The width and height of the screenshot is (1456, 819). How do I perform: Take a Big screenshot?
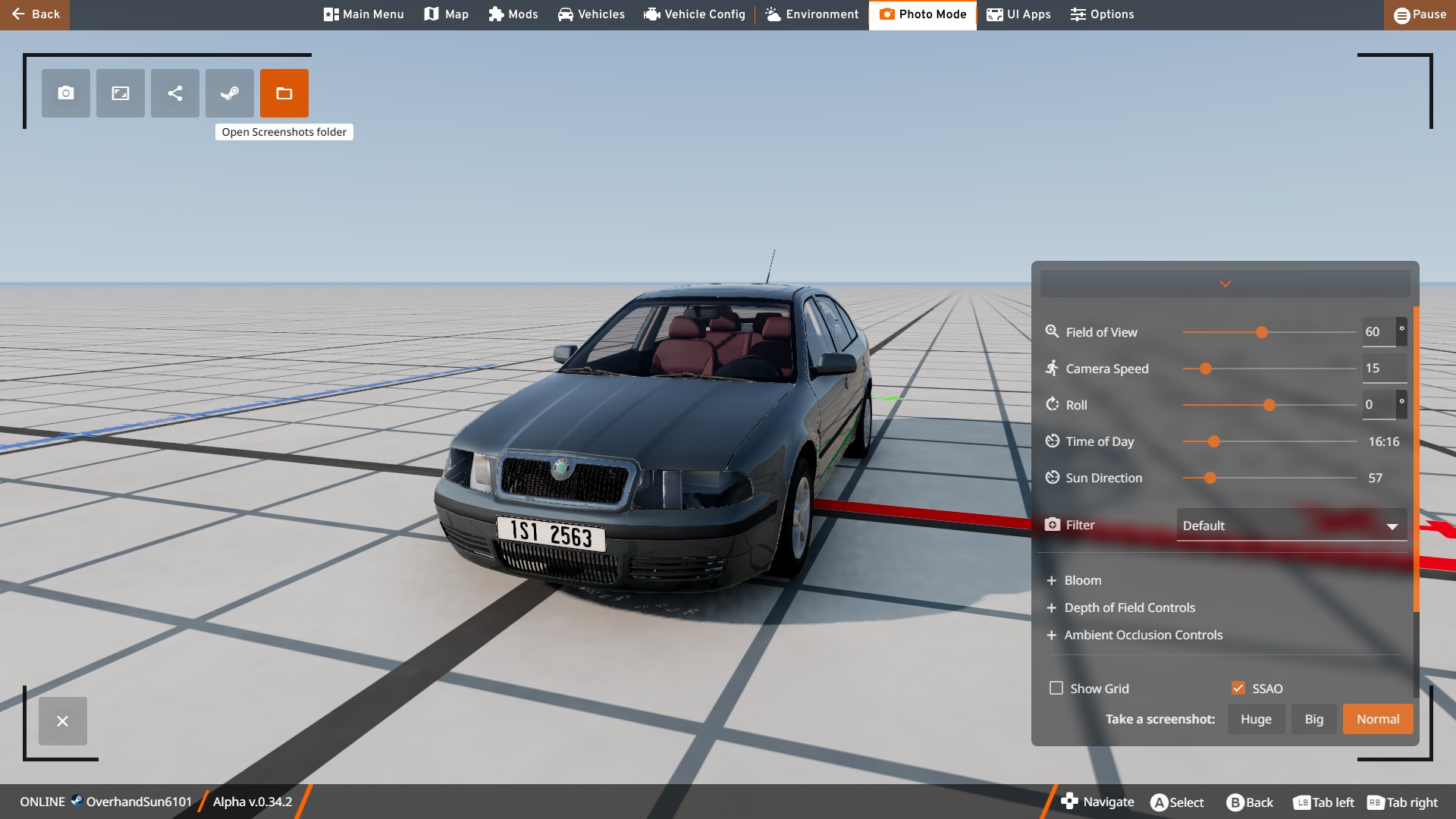pos(1313,719)
